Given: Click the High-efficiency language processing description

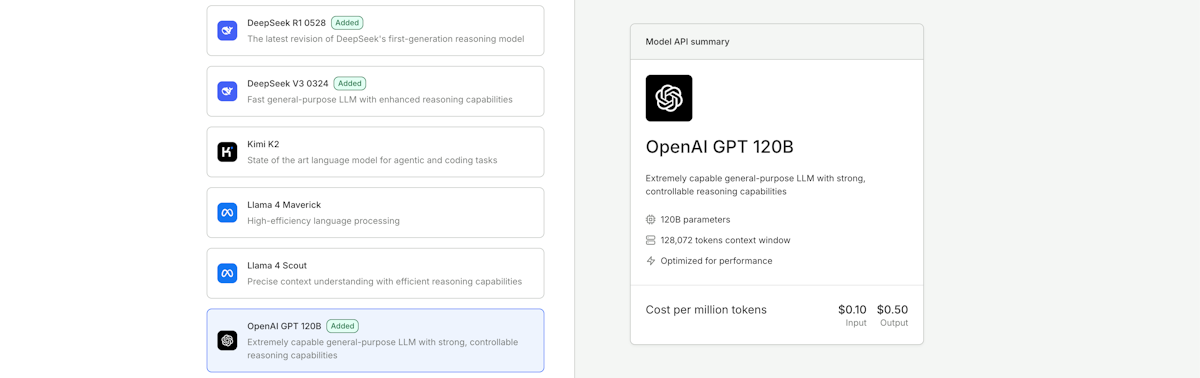Looking at the screenshot, I should tap(323, 221).
